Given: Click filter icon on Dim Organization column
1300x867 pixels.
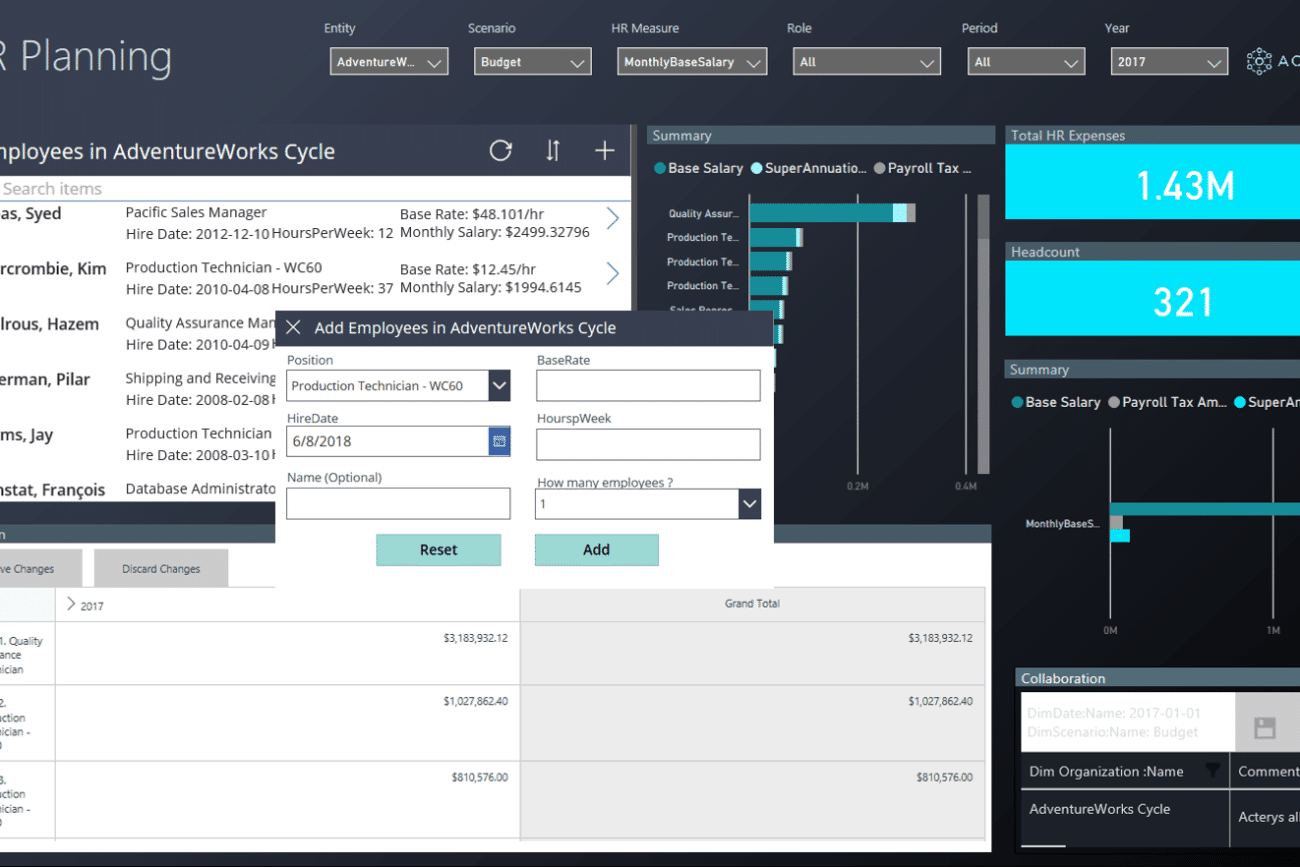Looking at the screenshot, I should pos(1212,771).
